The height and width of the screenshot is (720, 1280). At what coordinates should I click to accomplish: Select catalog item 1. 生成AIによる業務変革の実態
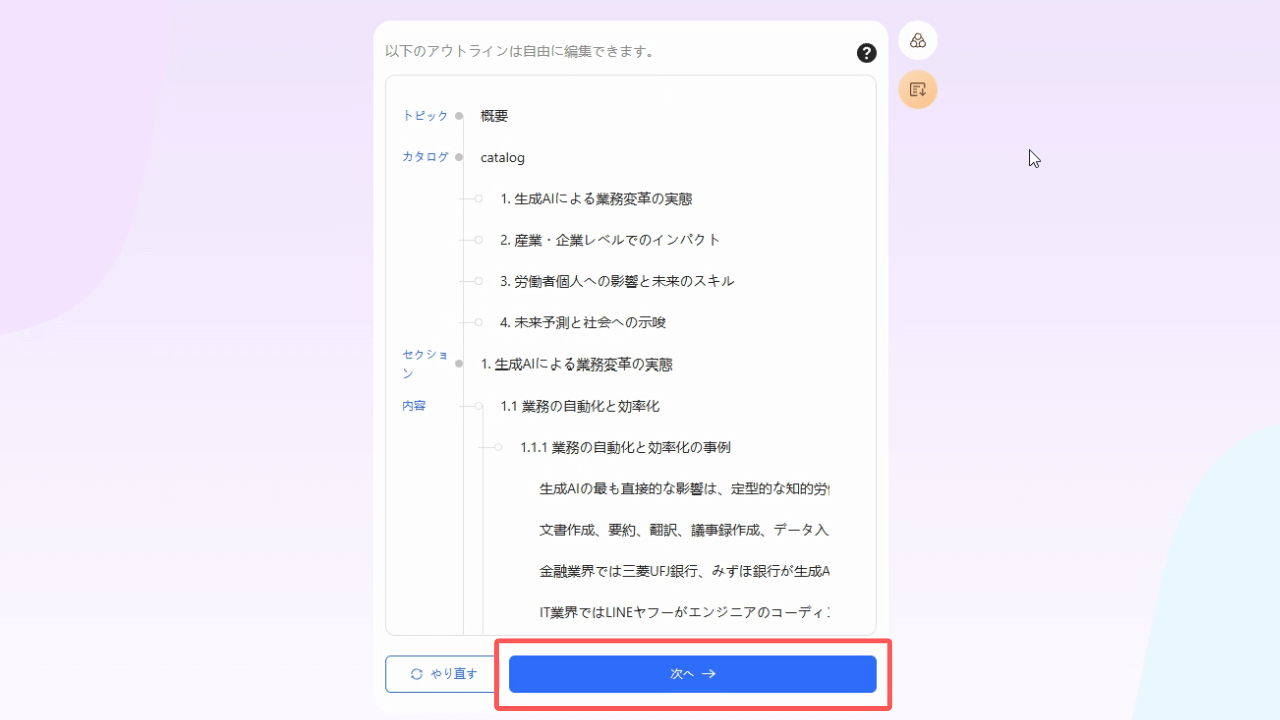click(596, 199)
